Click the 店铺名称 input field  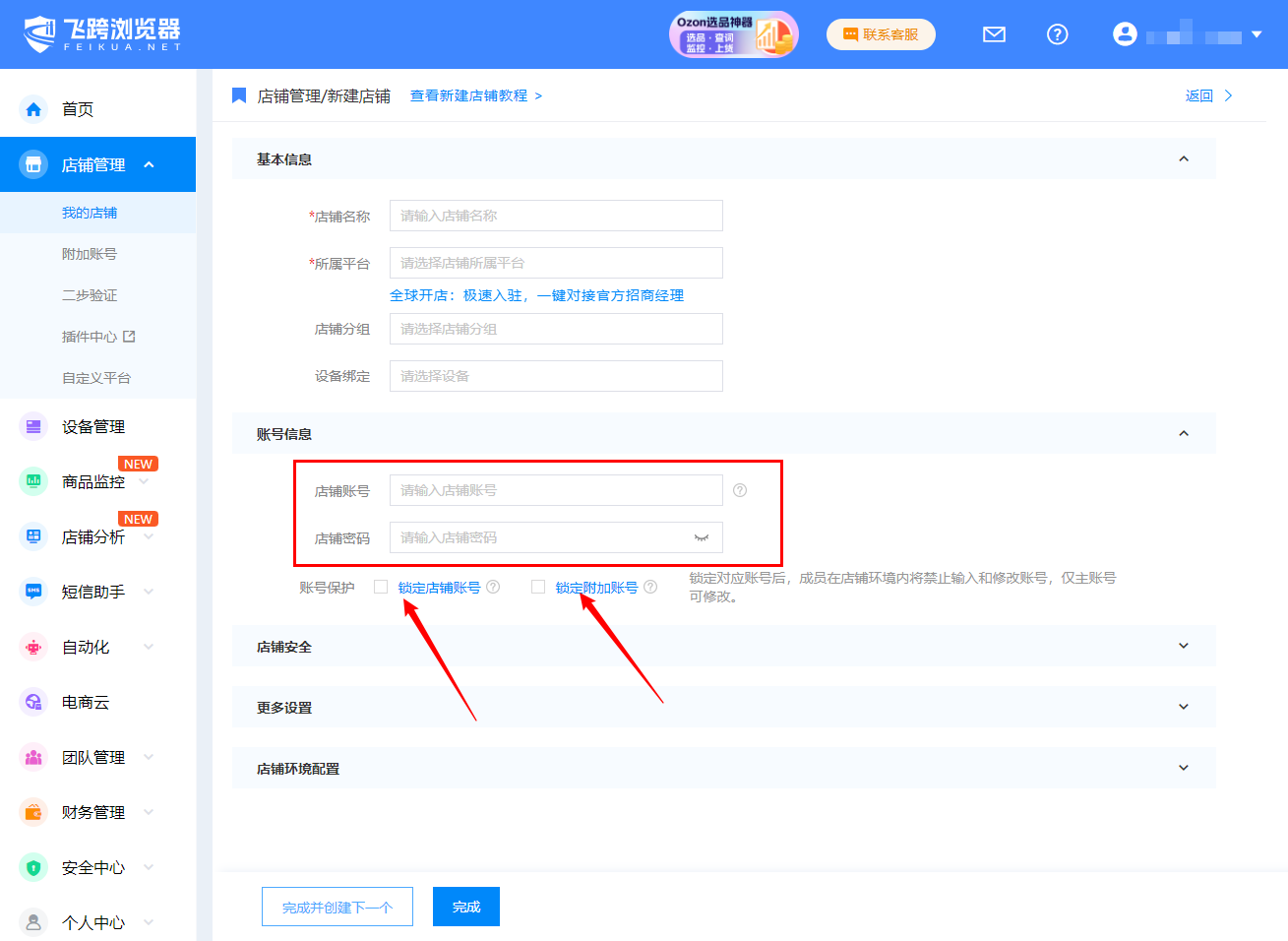556,216
